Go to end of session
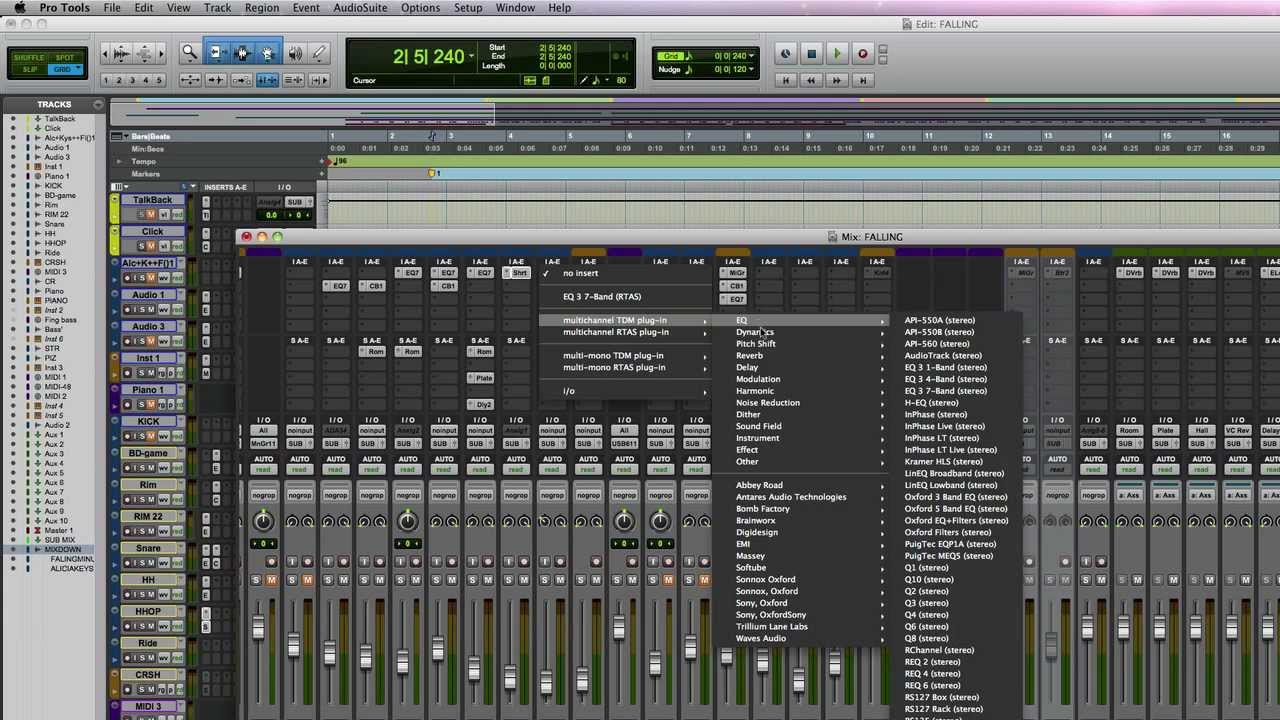This screenshot has width=1280, height=720. point(862,80)
